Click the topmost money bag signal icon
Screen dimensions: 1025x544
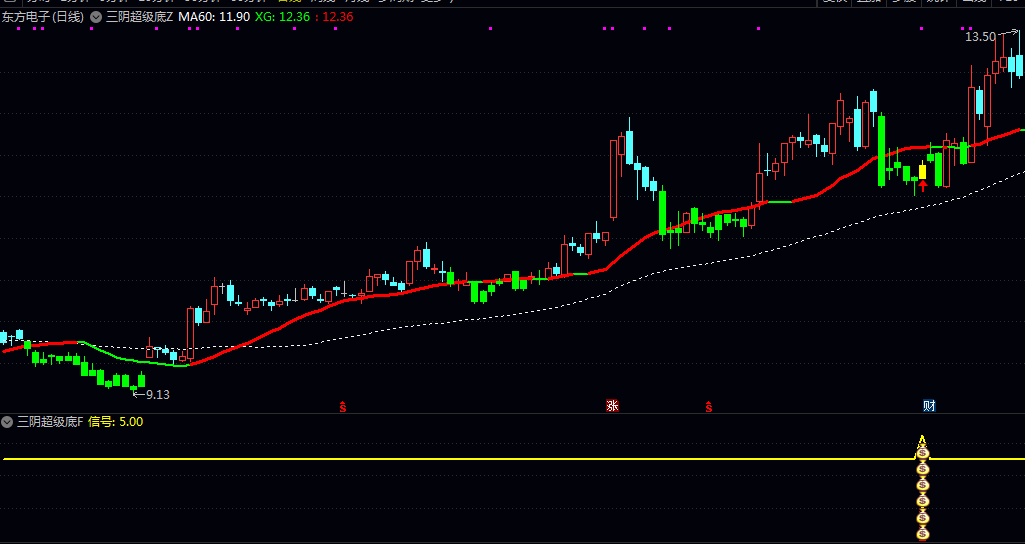pos(922,452)
